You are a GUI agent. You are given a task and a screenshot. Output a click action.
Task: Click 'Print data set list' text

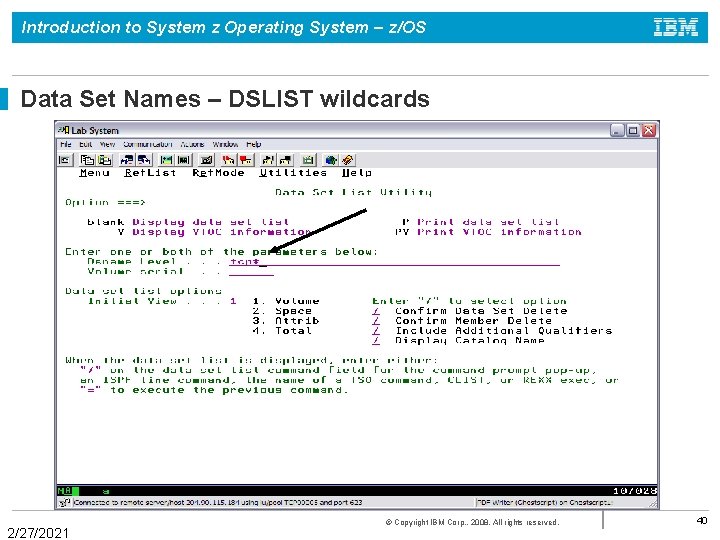488,222
